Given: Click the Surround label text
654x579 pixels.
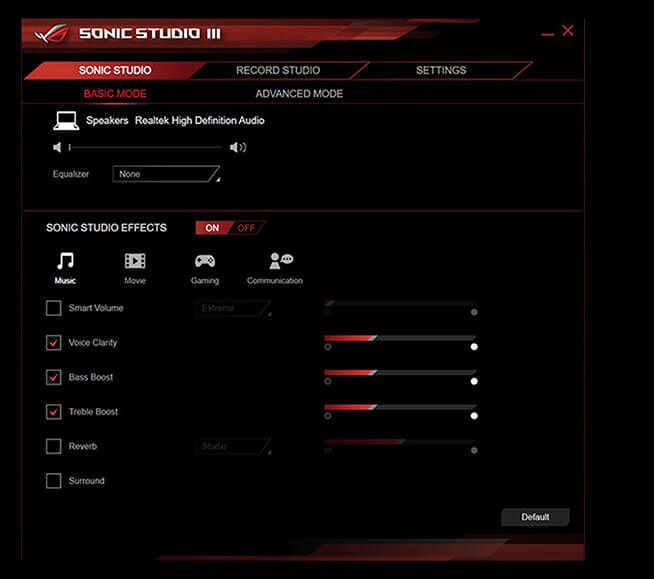Looking at the screenshot, I should click(87, 481).
